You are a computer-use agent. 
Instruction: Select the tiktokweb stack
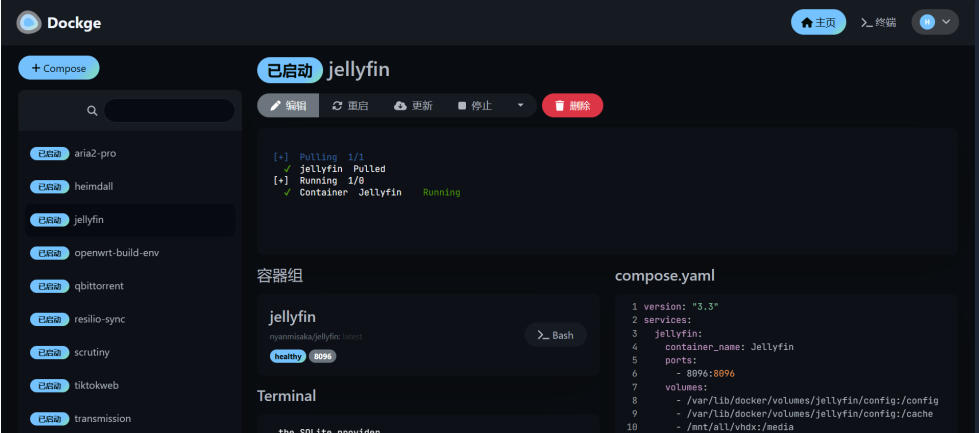pyautogui.click(x=130, y=386)
